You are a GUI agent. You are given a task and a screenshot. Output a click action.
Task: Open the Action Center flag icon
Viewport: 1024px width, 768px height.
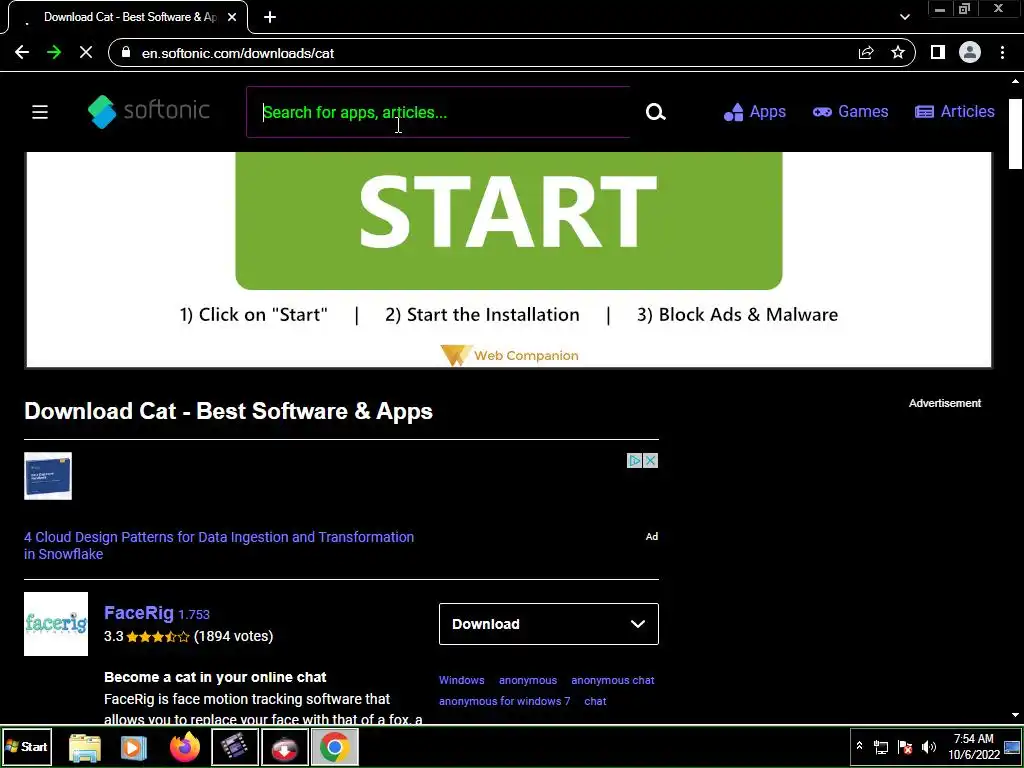tap(905, 747)
